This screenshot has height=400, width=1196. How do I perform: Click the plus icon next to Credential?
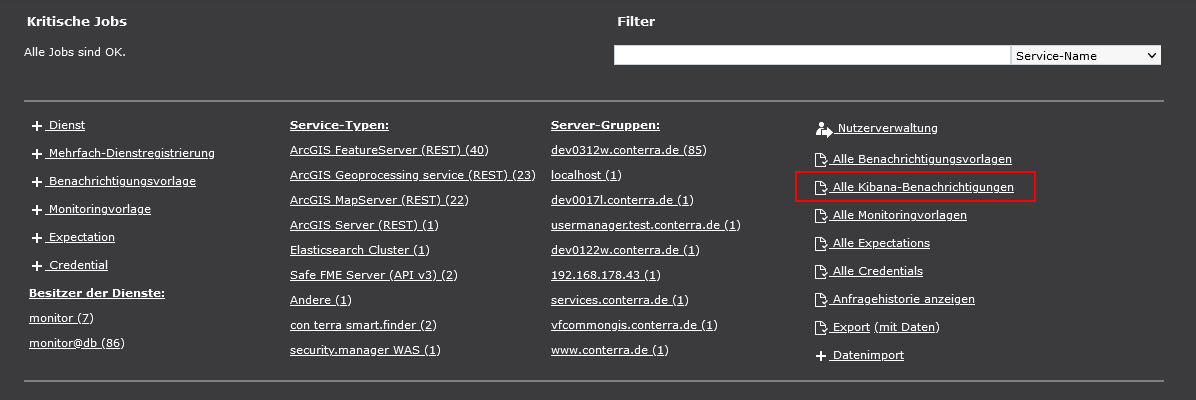37,266
